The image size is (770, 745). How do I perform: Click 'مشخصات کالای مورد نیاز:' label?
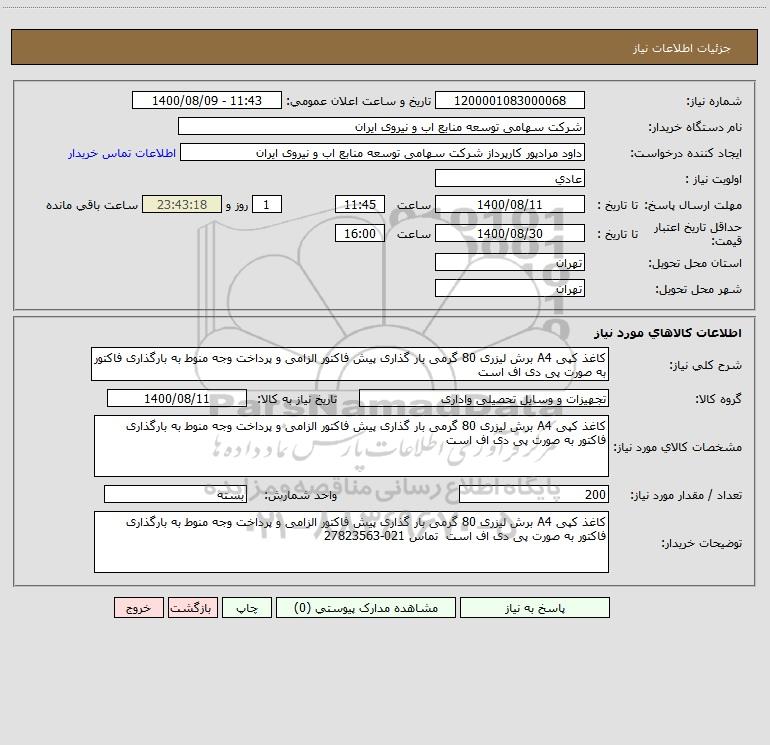(678, 447)
